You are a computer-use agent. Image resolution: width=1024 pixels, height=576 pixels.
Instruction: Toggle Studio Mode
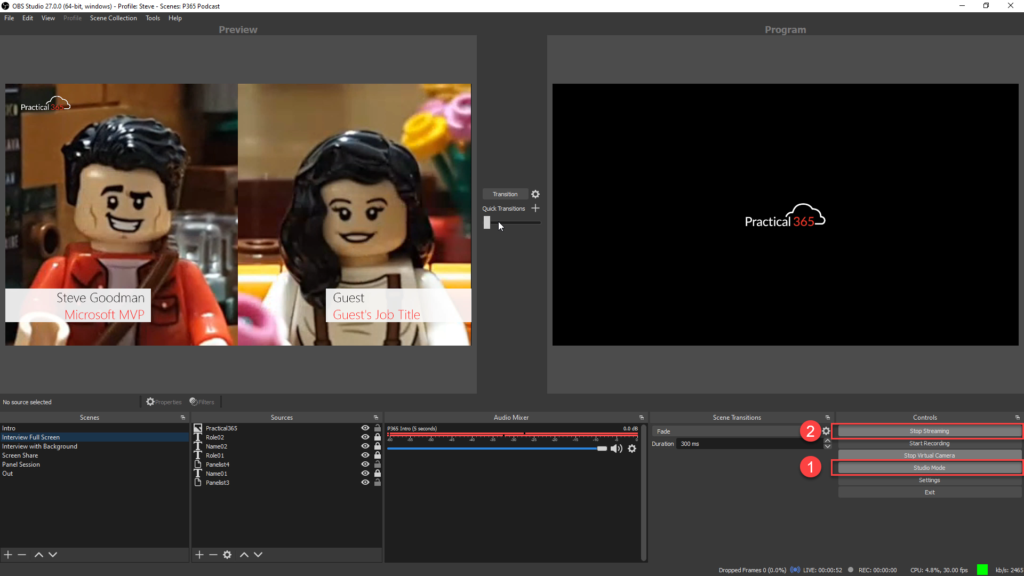coord(929,468)
